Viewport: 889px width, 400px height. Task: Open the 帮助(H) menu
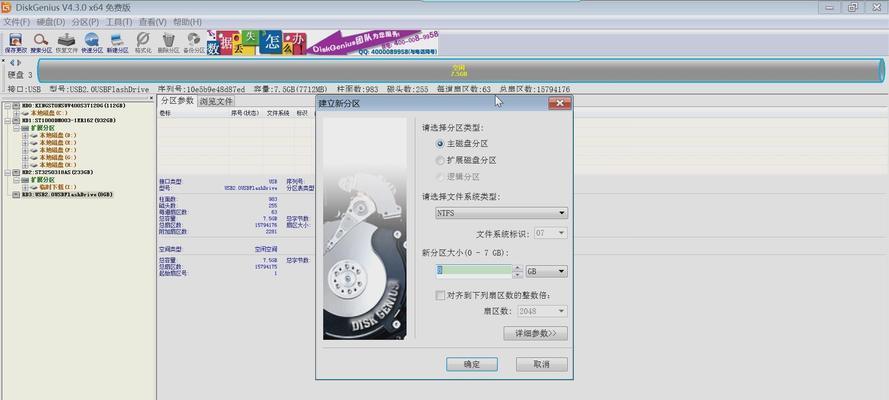tap(188, 22)
